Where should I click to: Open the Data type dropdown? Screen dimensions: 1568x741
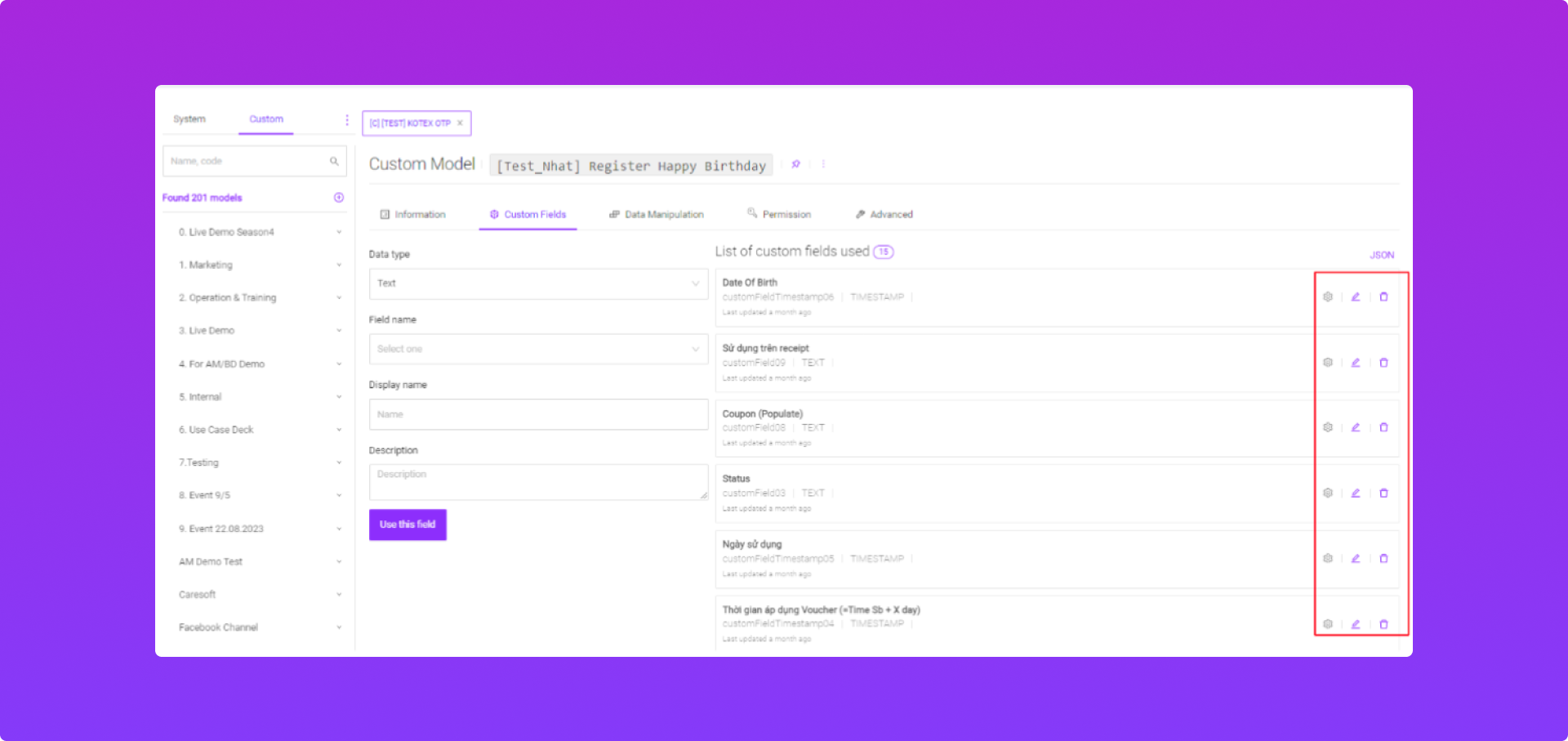tap(538, 283)
